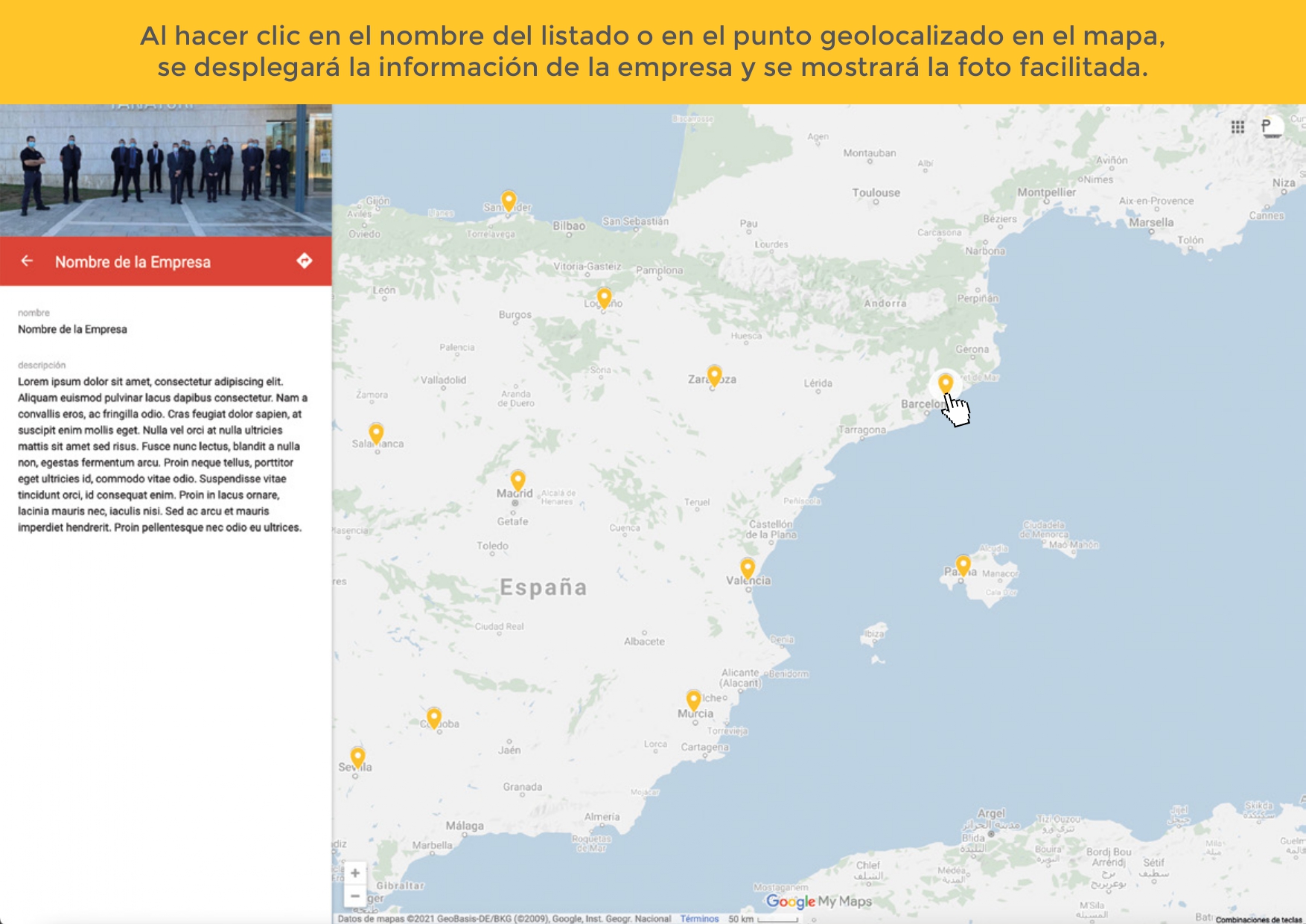Open the Google apps grid icon
Image resolution: width=1306 pixels, height=924 pixels.
1237,127
